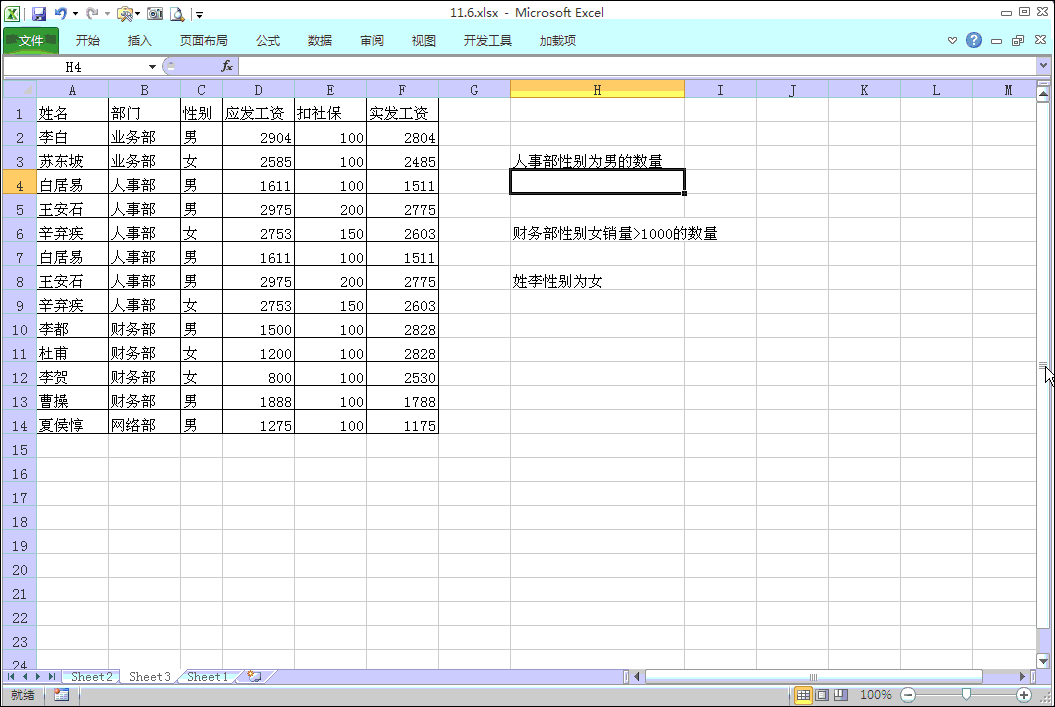Open the 加载项 ribbon tab
Screen dimensions: 1055x707
[557, 40]
